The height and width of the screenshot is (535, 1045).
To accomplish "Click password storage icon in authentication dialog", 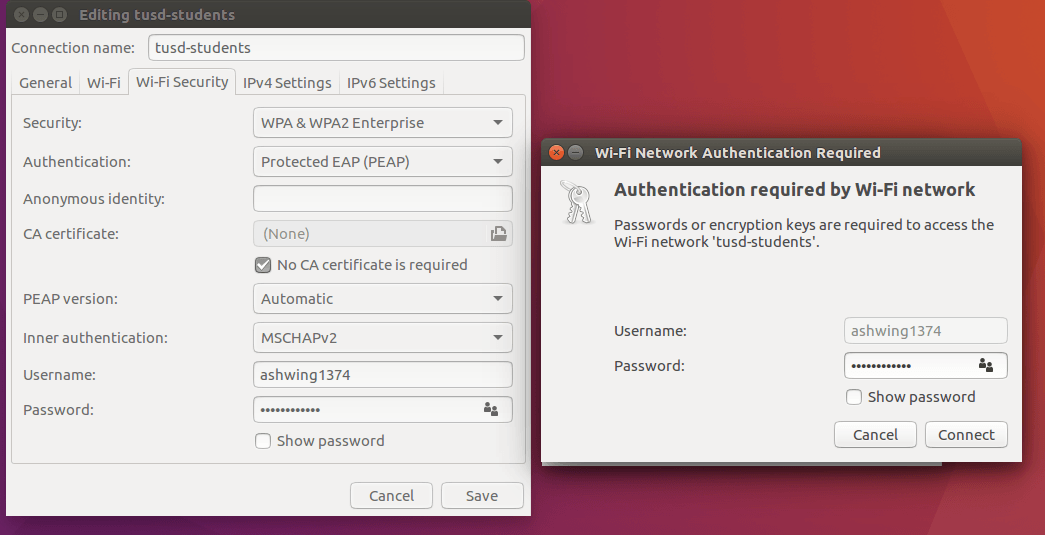I will 986,366.
